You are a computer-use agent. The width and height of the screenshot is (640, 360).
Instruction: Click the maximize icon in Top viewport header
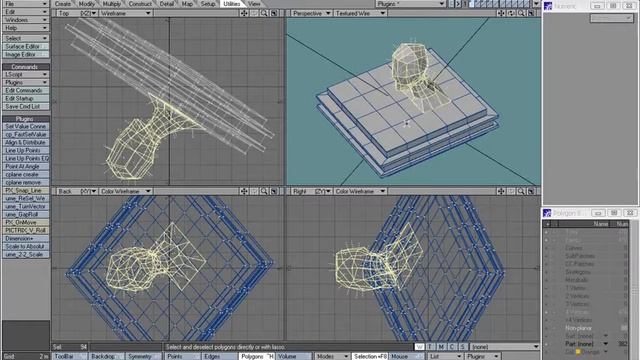274,13
